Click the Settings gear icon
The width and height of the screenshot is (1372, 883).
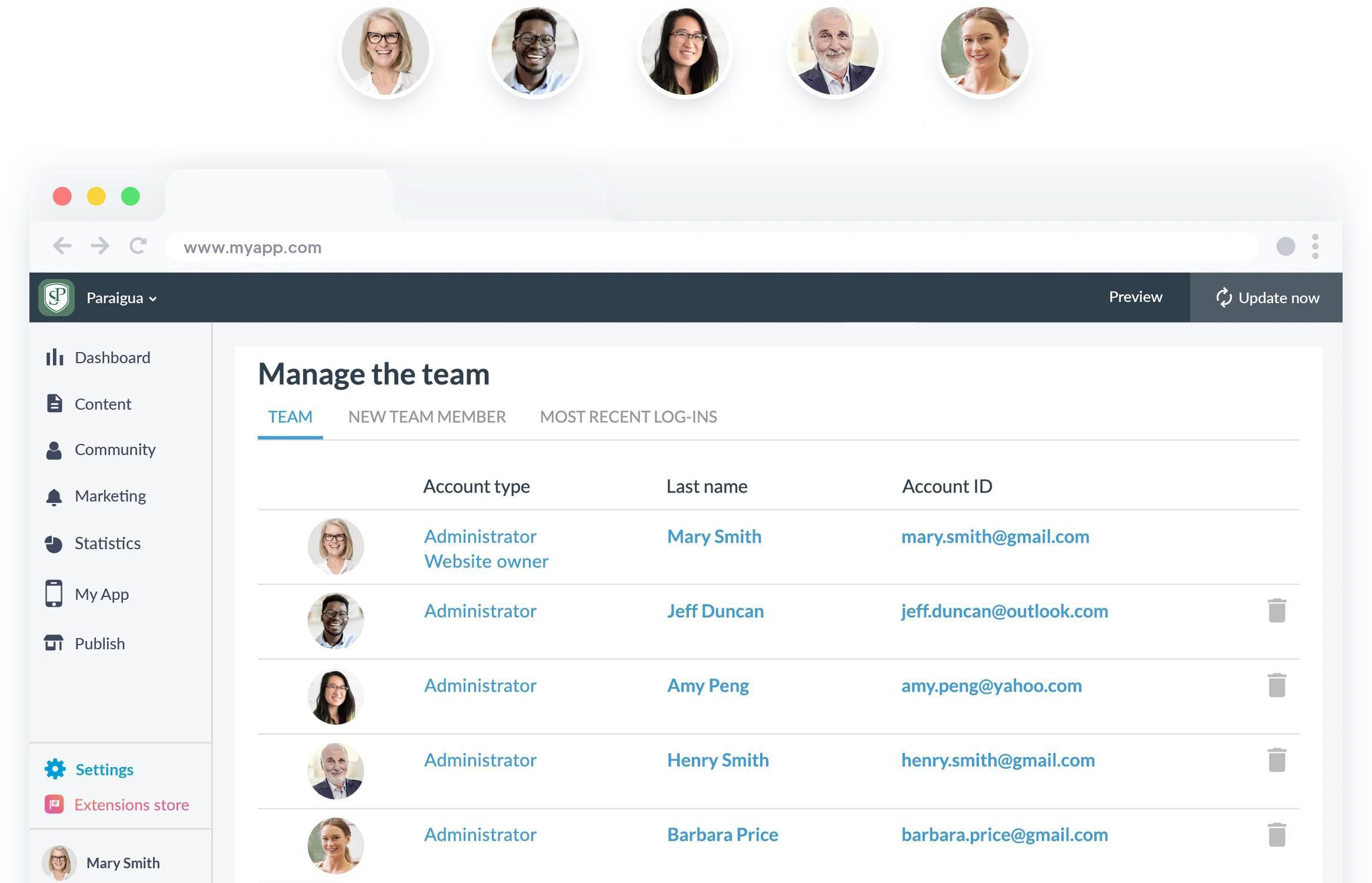(55, 769)
